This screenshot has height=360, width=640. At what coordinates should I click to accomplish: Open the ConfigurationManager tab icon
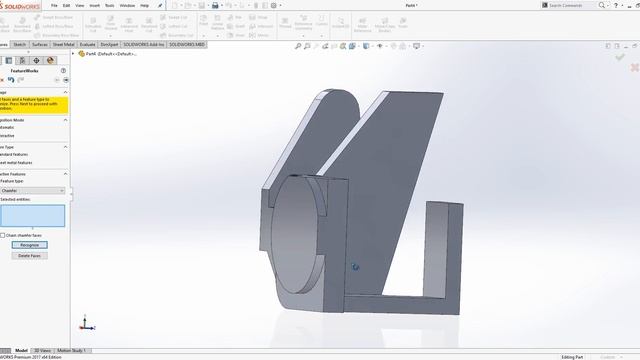22,60
